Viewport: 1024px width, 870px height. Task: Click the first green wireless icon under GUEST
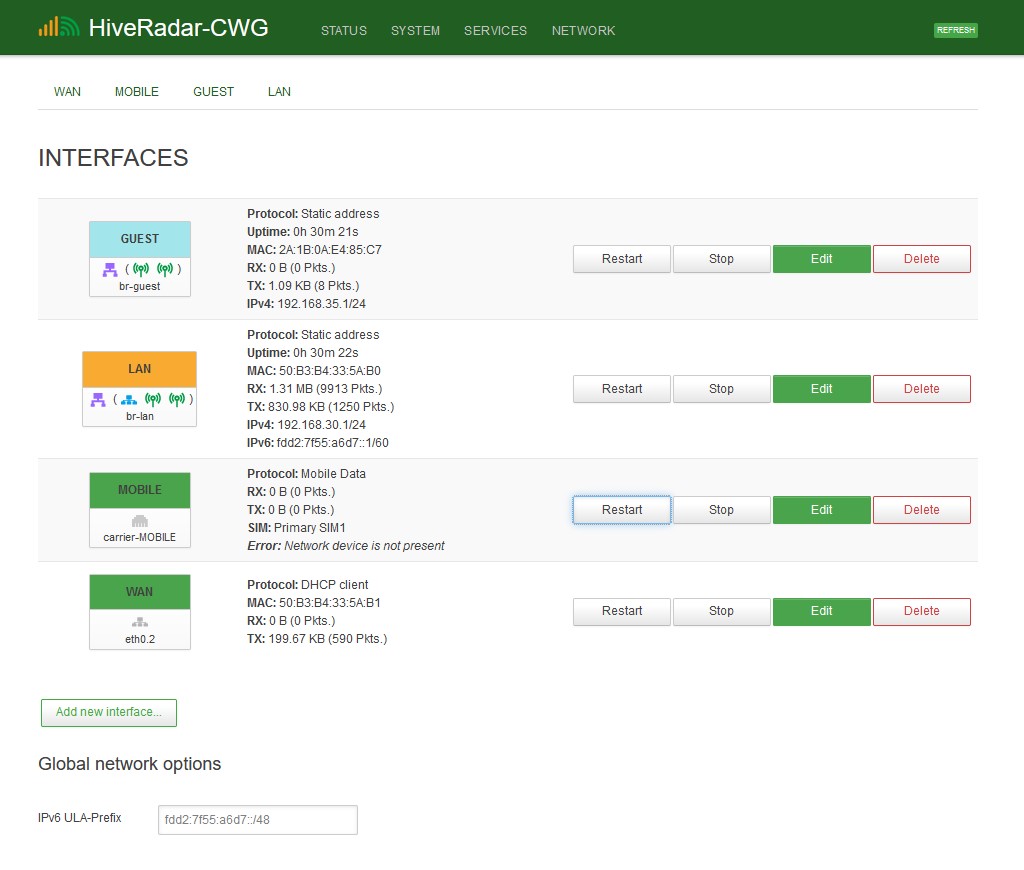point(140,269)
